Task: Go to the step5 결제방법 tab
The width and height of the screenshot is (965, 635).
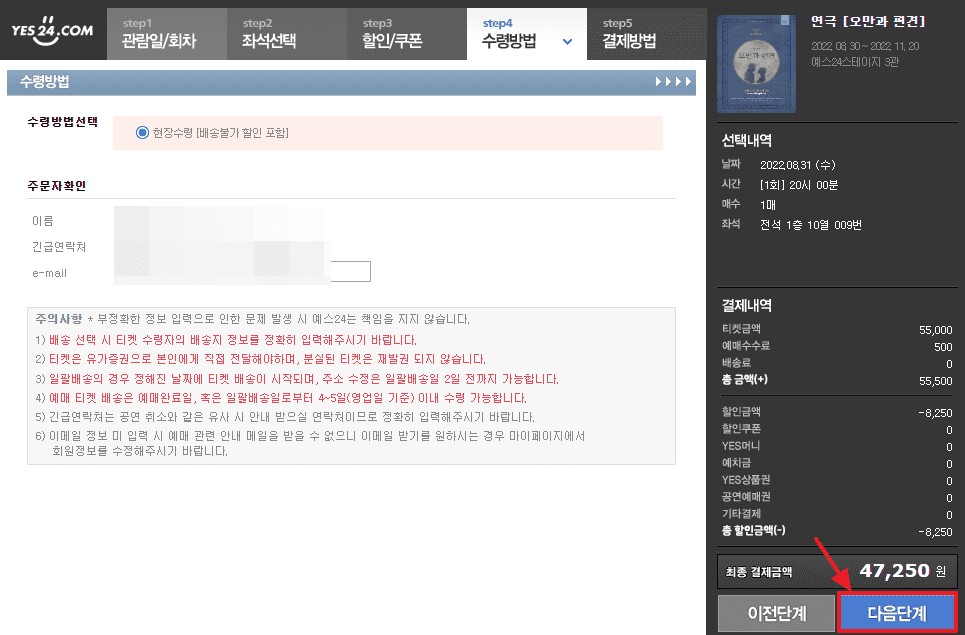Action: click(x=646, y=33)
